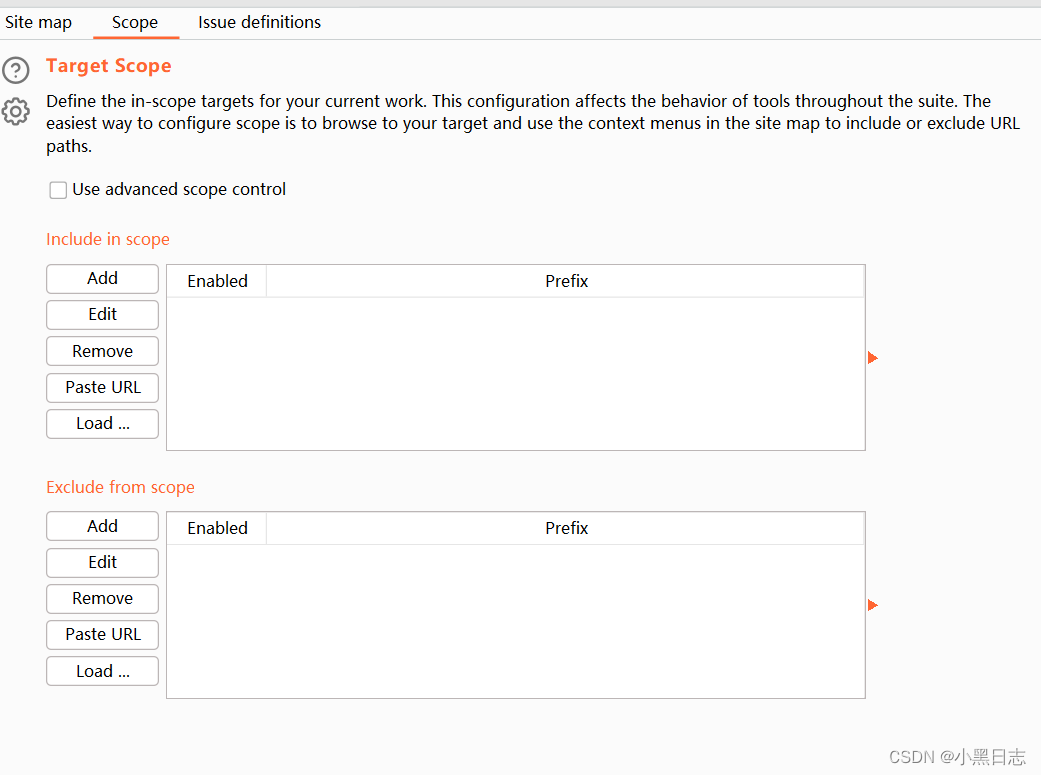Remove selected Include in scope entry
This screenshot has width=1041, height=775.
[x=102, y=351]
